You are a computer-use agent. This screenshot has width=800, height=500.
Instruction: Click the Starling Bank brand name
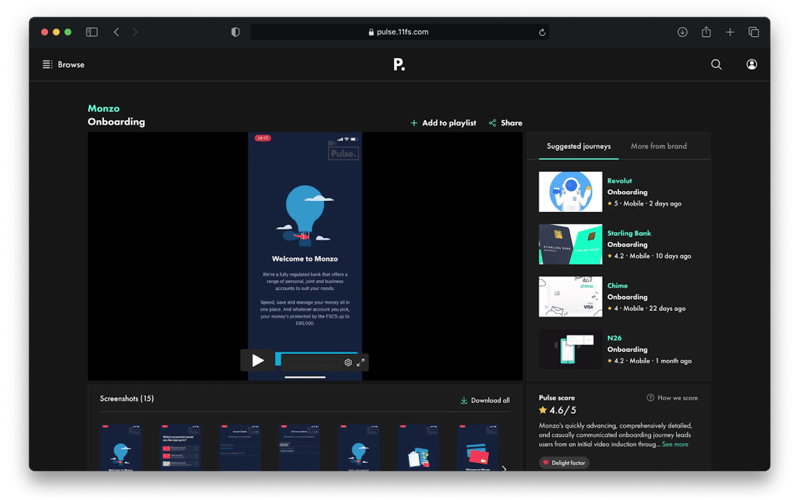[x=629, y=233]
